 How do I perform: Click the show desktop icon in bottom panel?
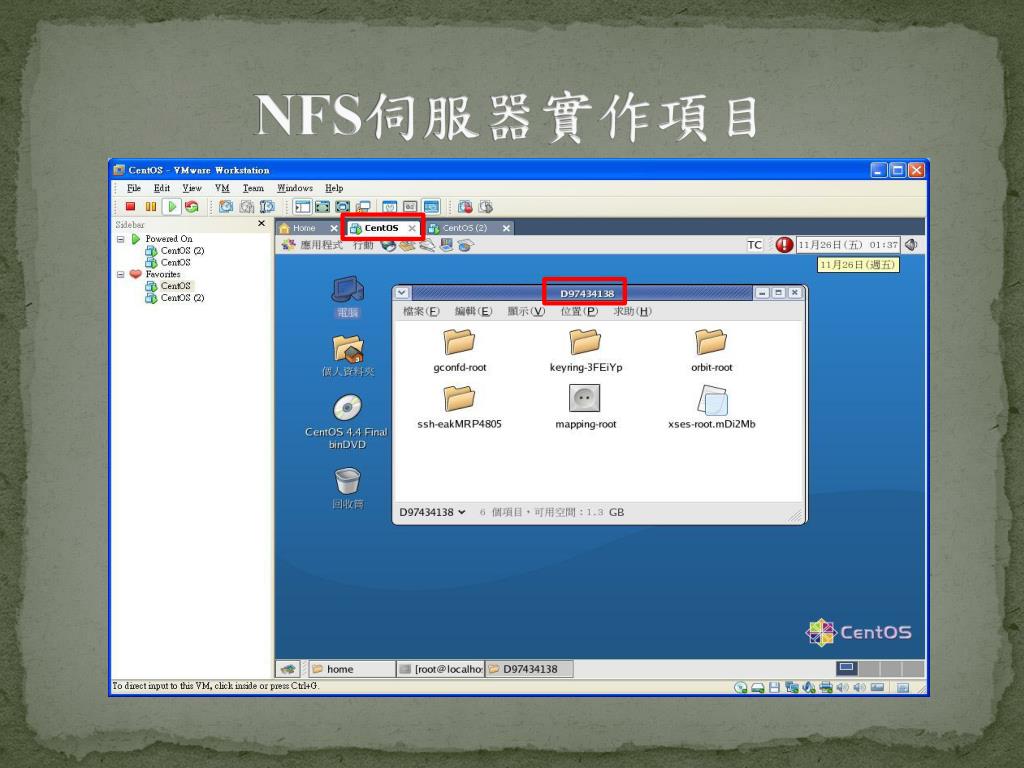(x=288, y=669)
